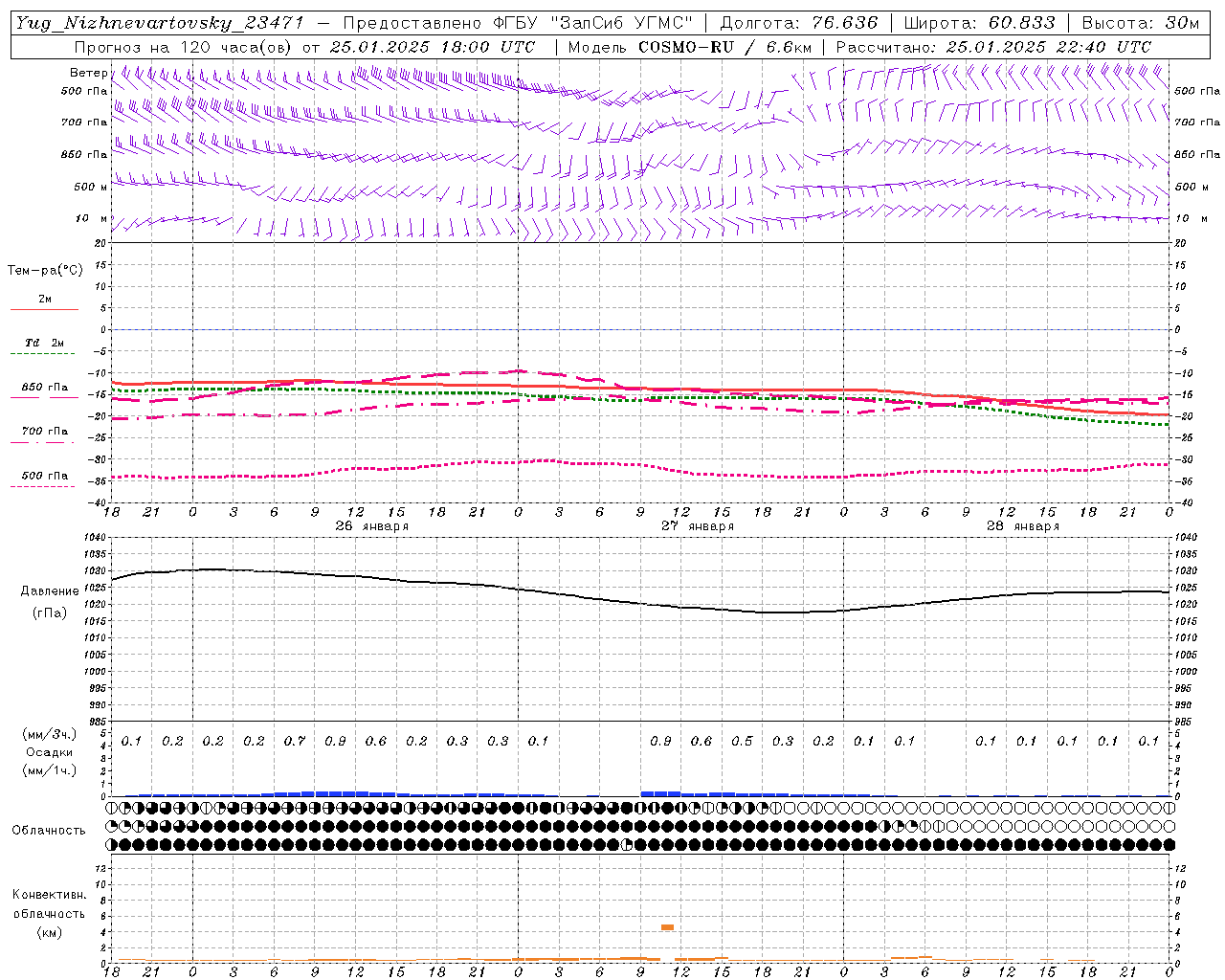1225x980 pixels.
Task: Click the (мм/3ч.) precipitation unit label
Action: click(50, 734)
